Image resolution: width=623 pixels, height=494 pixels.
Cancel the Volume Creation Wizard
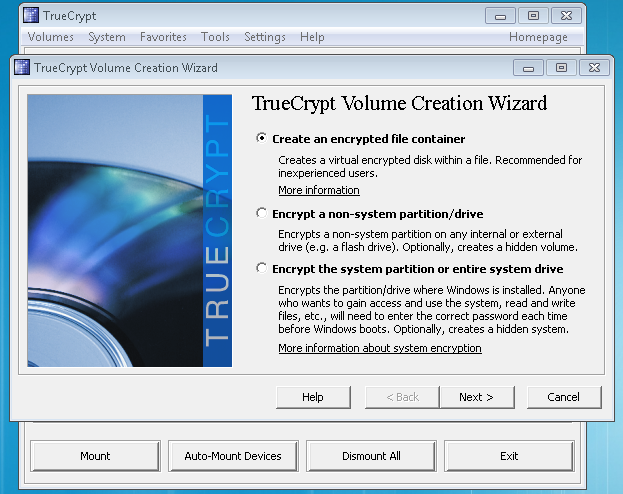pyautogui.click(x=564, y=397)
